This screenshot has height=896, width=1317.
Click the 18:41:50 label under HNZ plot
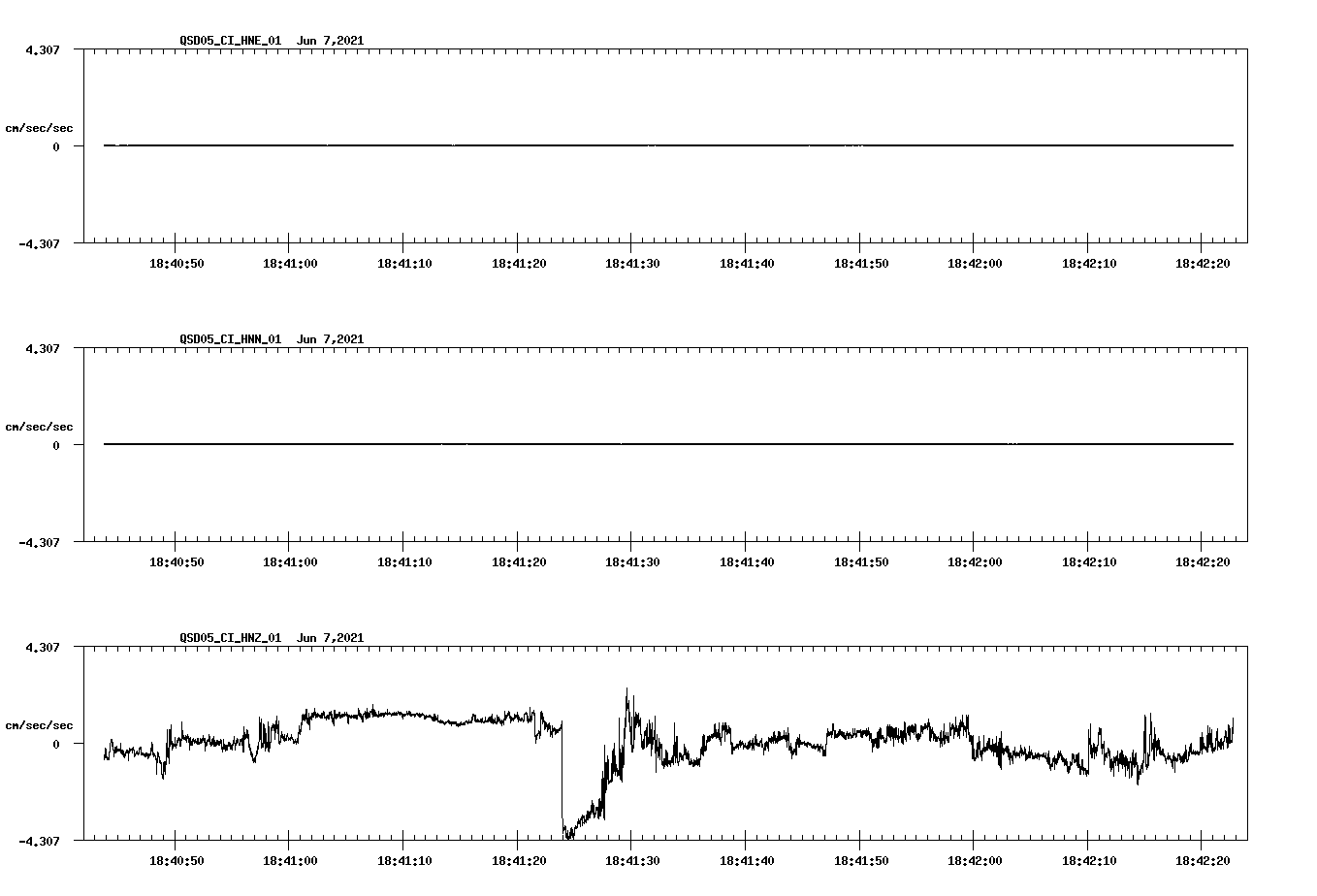click(861, 861)
